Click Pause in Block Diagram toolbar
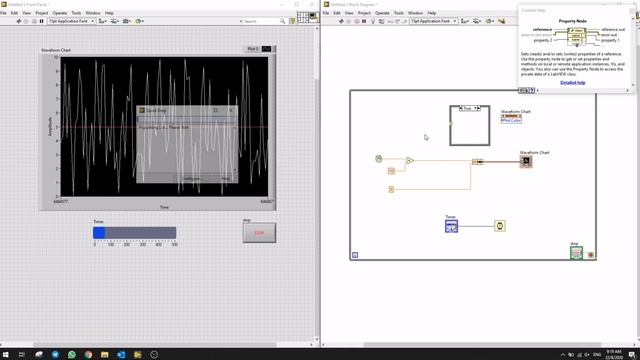 pyautogui.click(x=364, y=21)
